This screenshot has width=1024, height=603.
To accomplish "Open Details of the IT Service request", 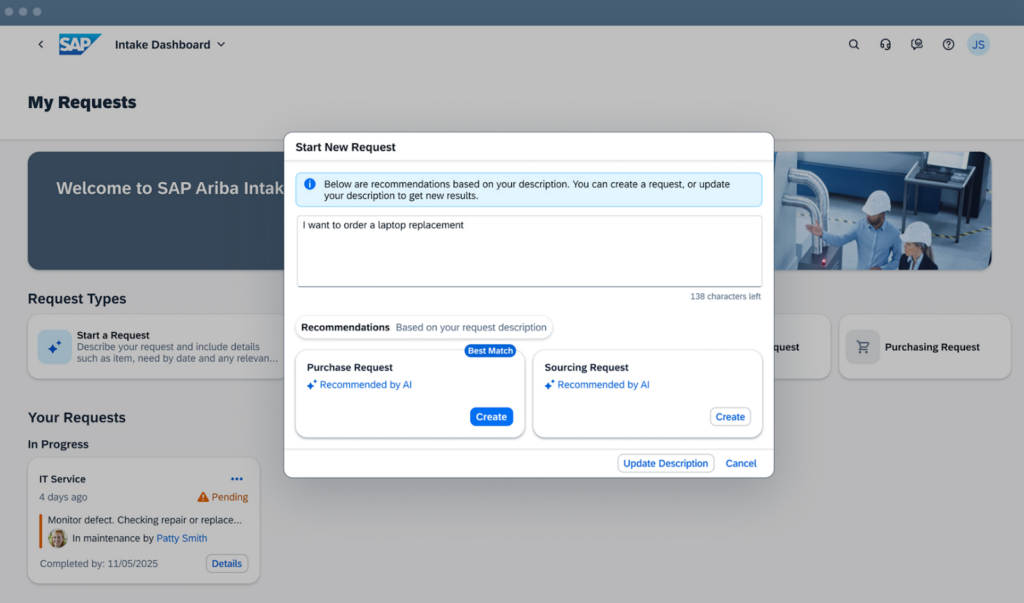I will [x=227, y=563].
